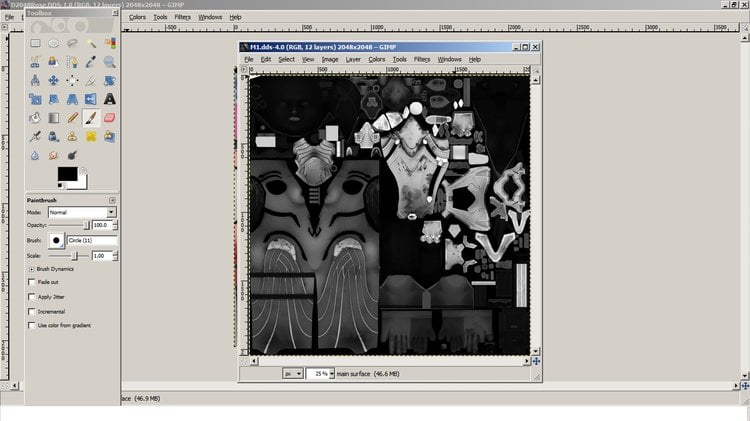The image size is (750, 421).
Task: Click scroll-right arrow in M1.dds window
Action: point(527,361)
